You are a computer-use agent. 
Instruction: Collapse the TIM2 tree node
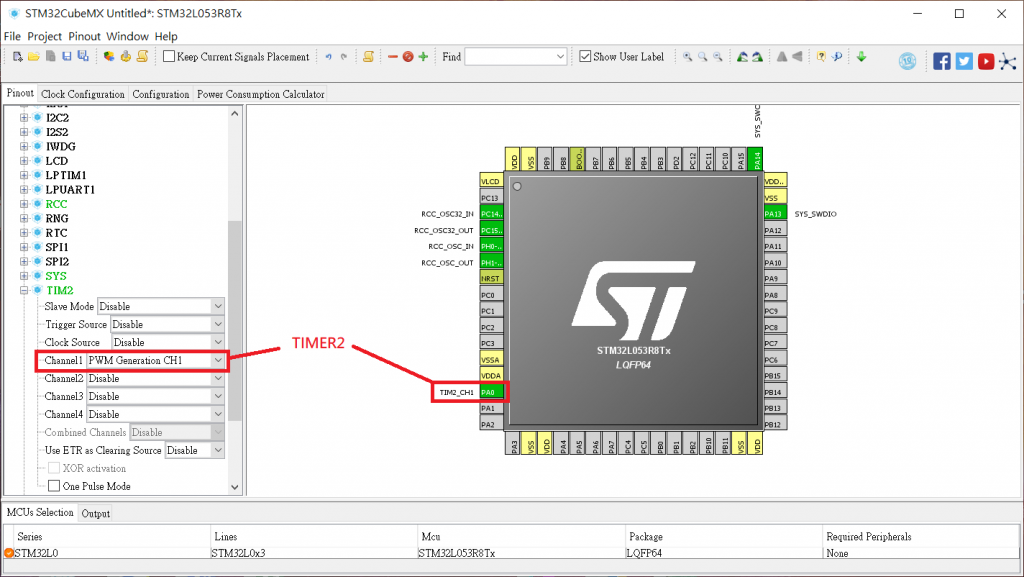click(24, 290)
